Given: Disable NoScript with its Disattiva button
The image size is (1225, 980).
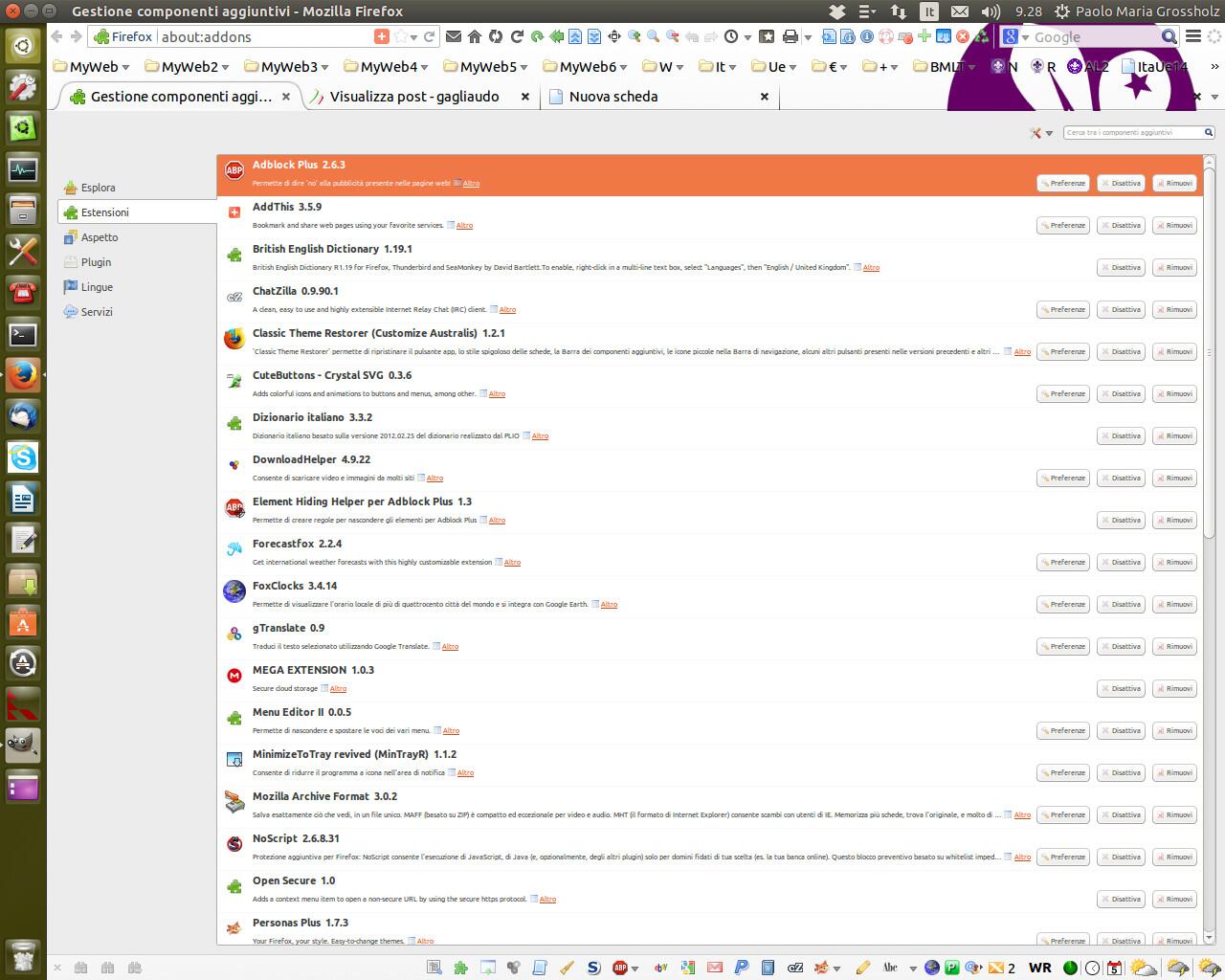Looking at the screenshot, I should 1121,857.
